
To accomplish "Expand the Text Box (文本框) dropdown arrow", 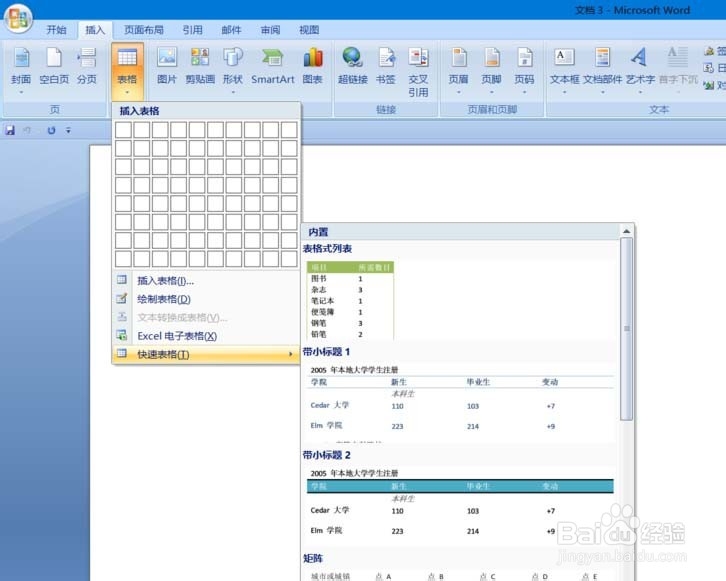I will tap(564, 92).
